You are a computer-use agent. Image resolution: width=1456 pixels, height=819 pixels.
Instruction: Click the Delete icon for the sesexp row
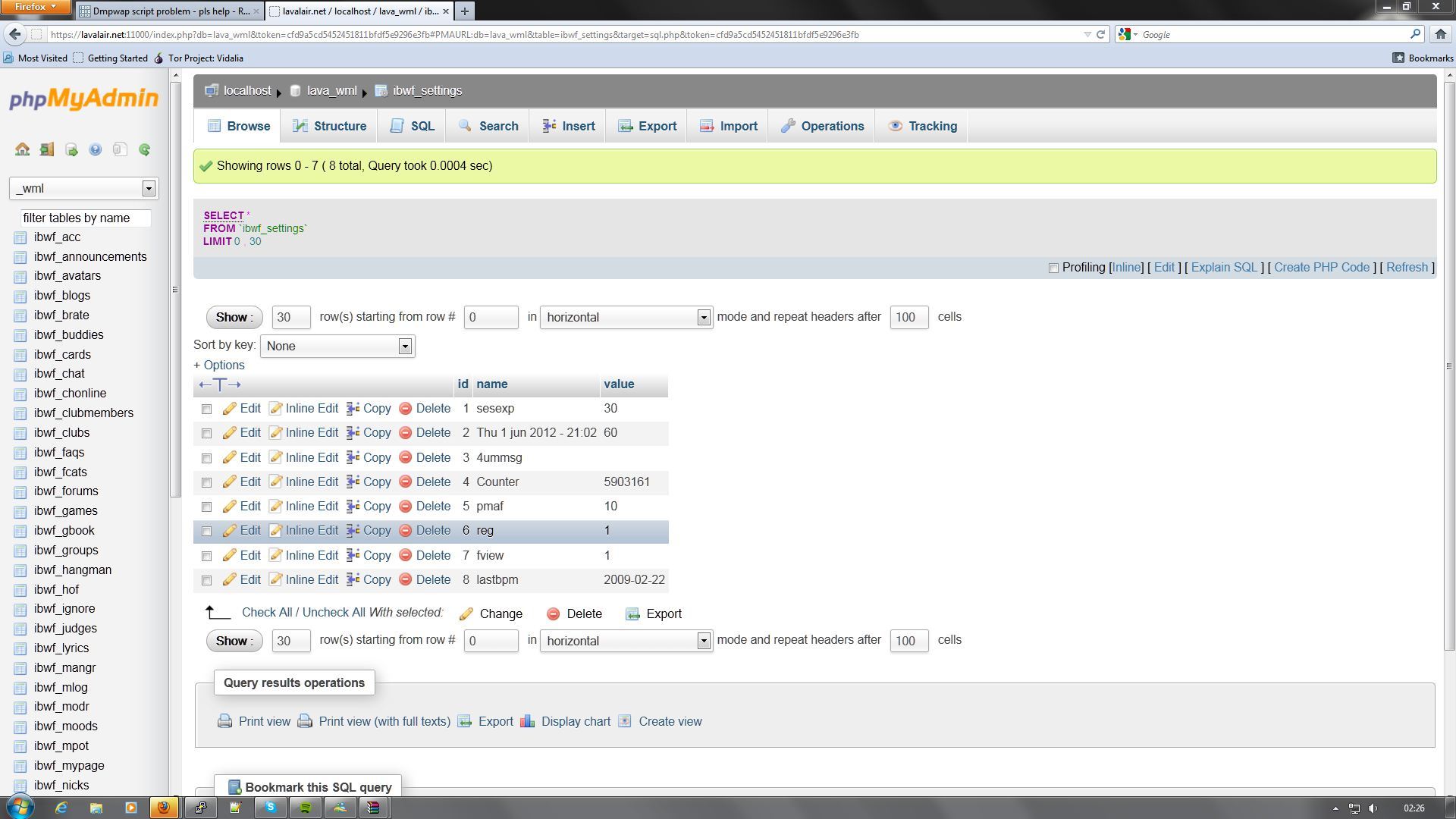406,409
